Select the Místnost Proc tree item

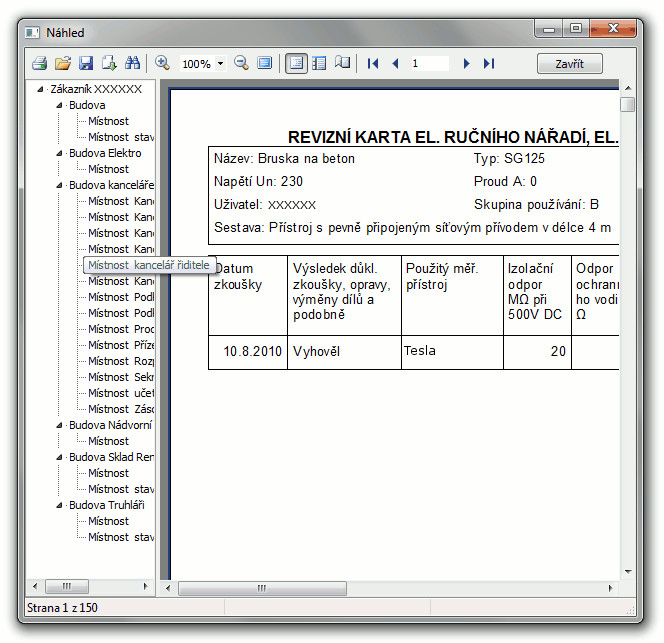click(121, 329)
